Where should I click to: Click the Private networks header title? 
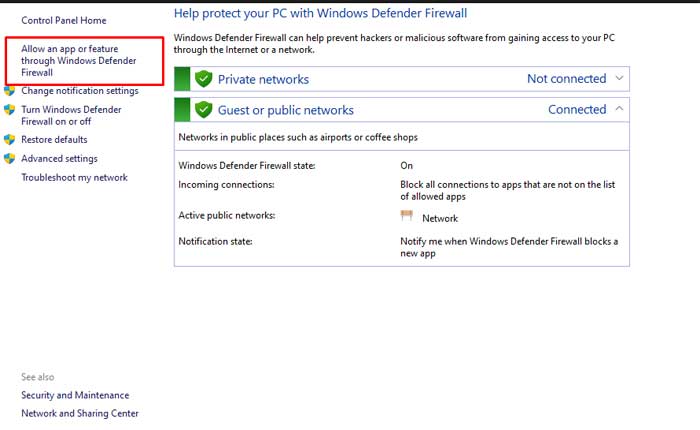263,79
